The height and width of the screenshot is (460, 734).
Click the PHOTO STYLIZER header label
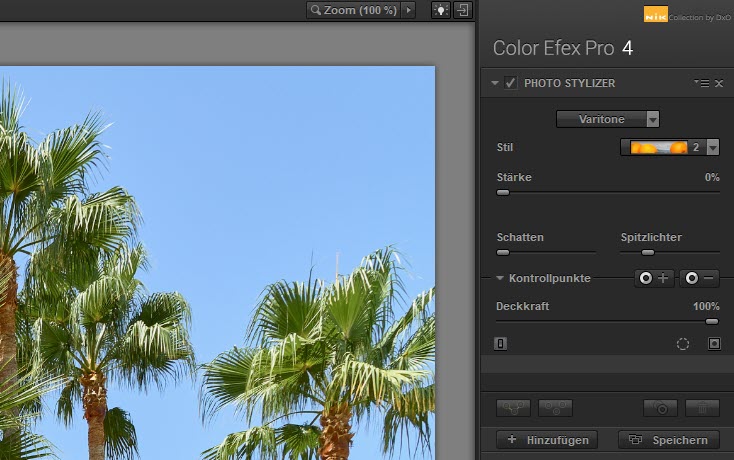(x=570, y=83)
